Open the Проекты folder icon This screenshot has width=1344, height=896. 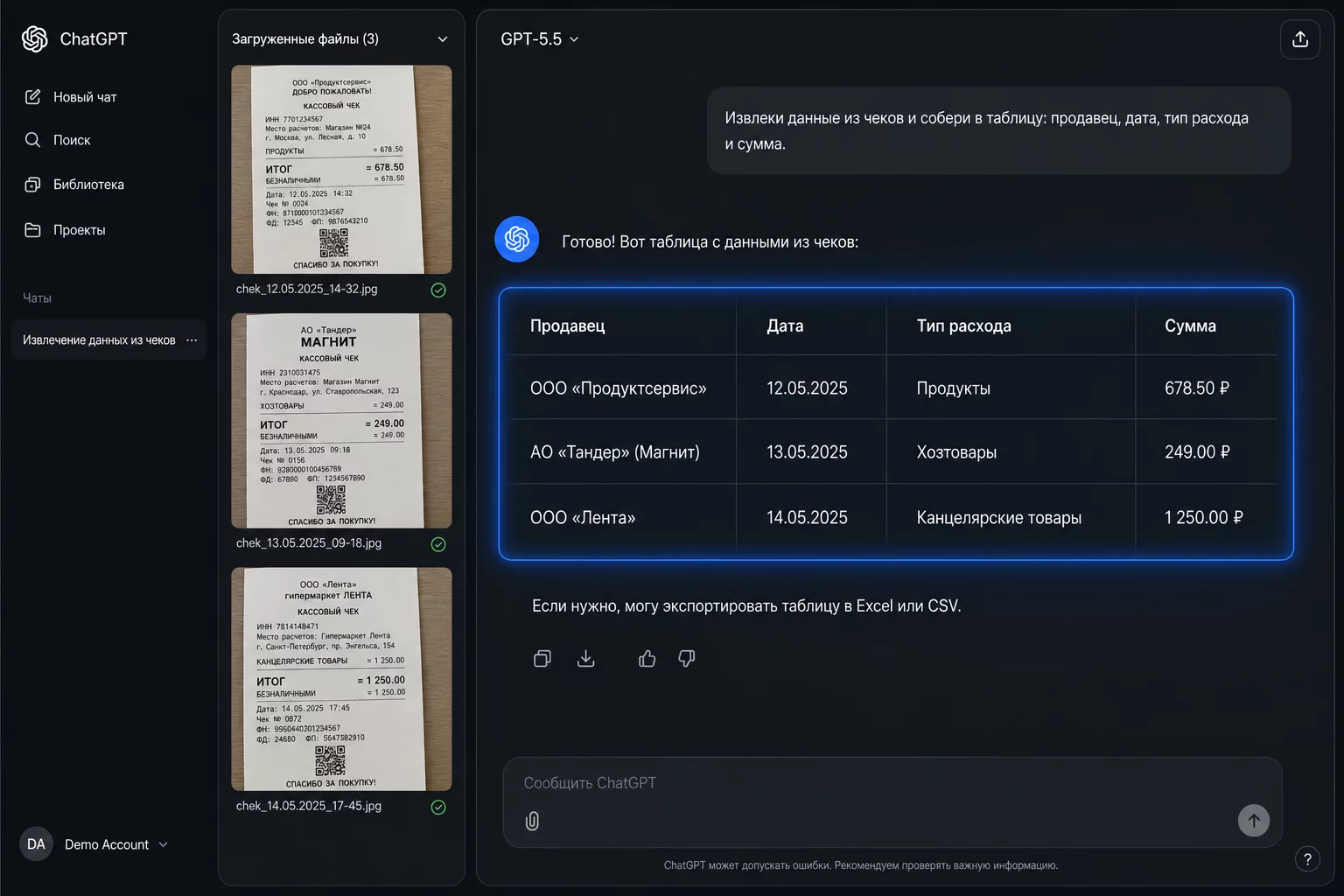click(x=32, y=230)
